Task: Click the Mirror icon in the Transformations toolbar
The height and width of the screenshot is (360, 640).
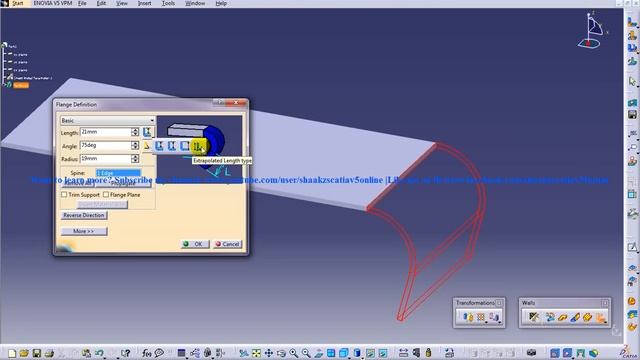Action: (x=468, y=317)
